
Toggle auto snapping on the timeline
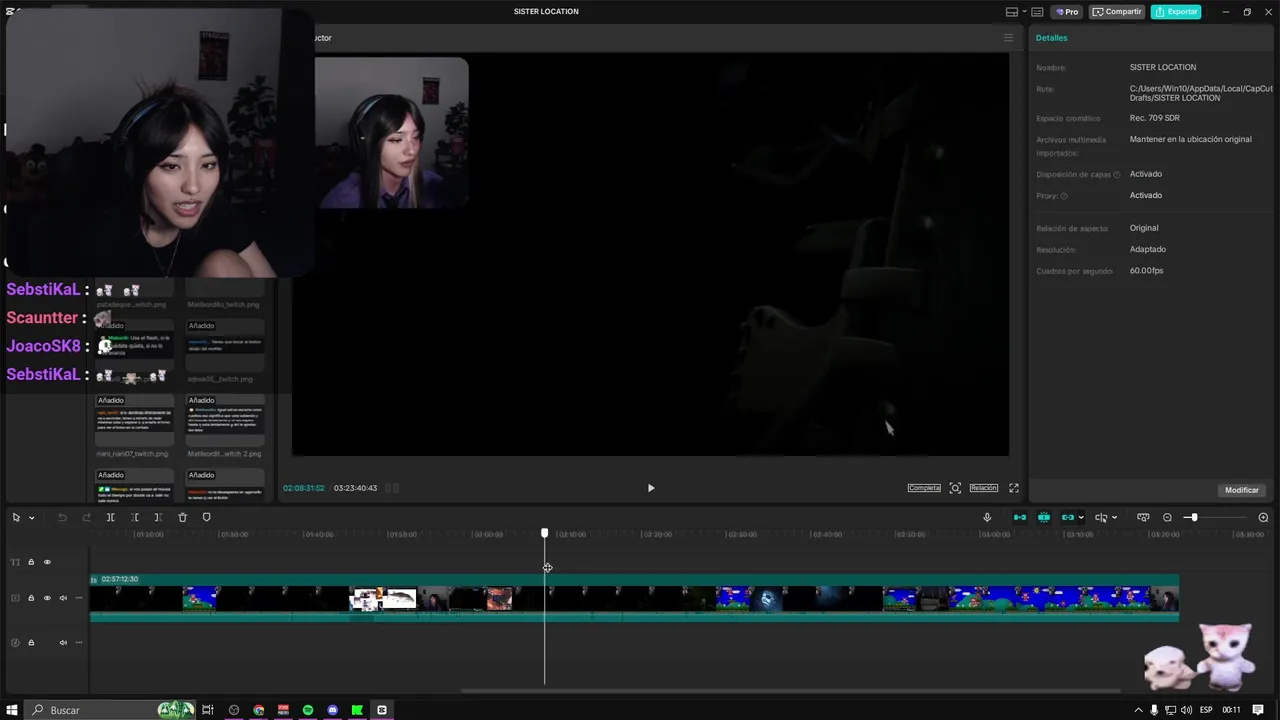(1043, 517)
